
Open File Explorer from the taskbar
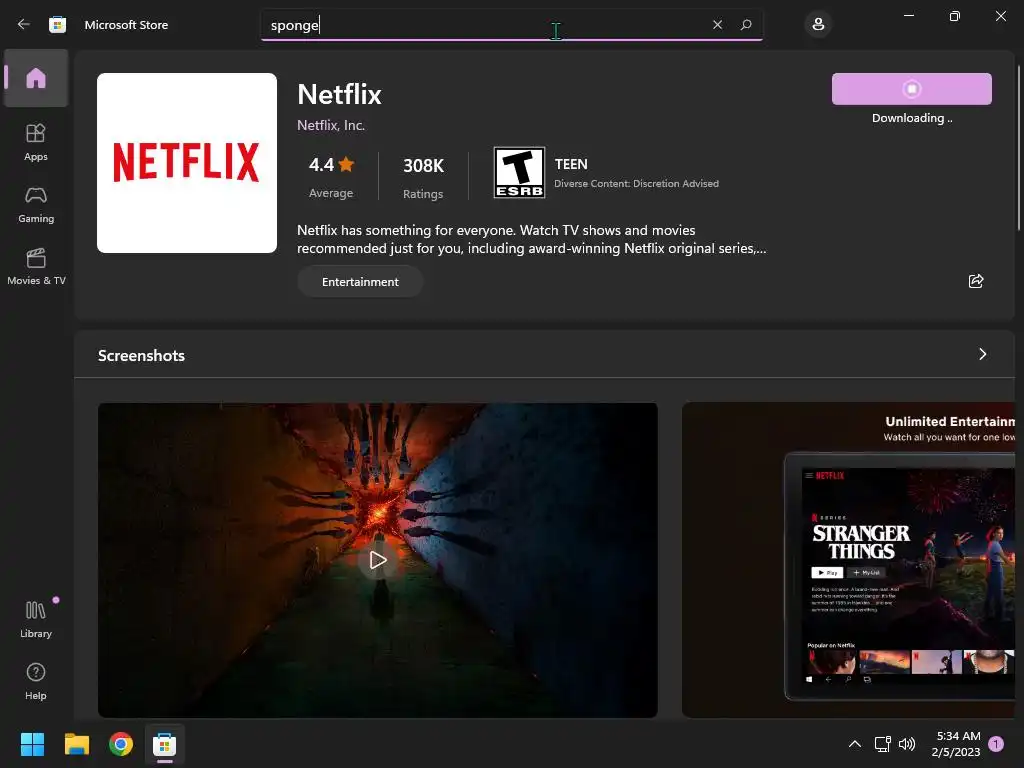(76, 744)
